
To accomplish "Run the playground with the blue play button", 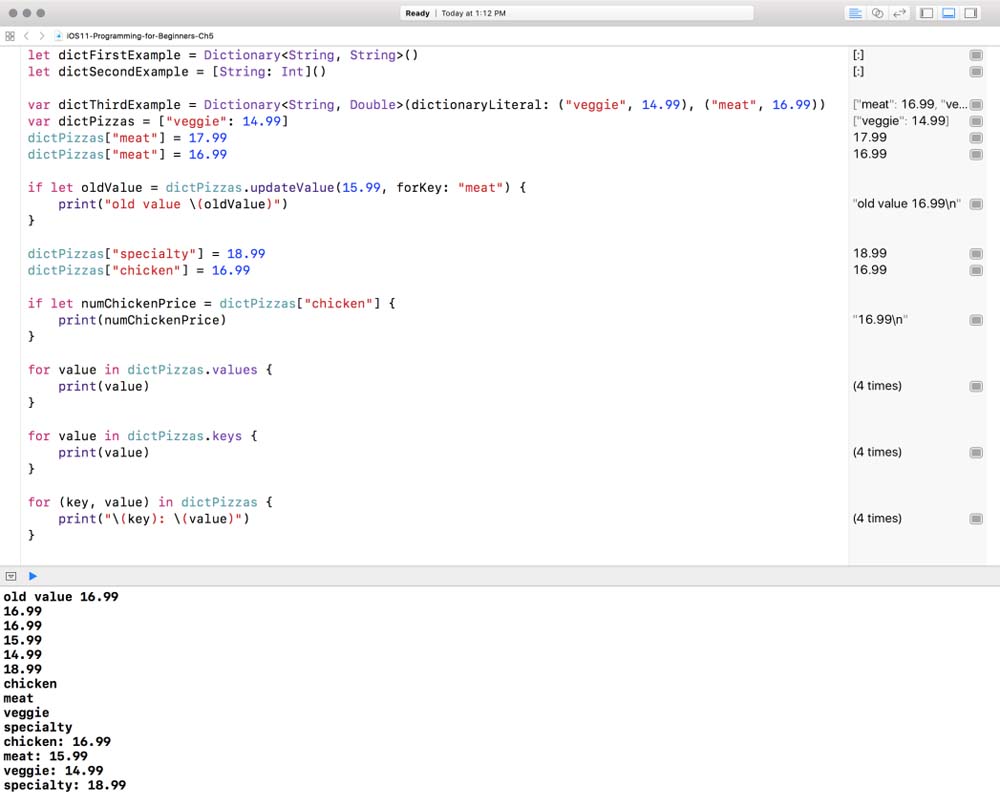I will [x=33, y=576].
